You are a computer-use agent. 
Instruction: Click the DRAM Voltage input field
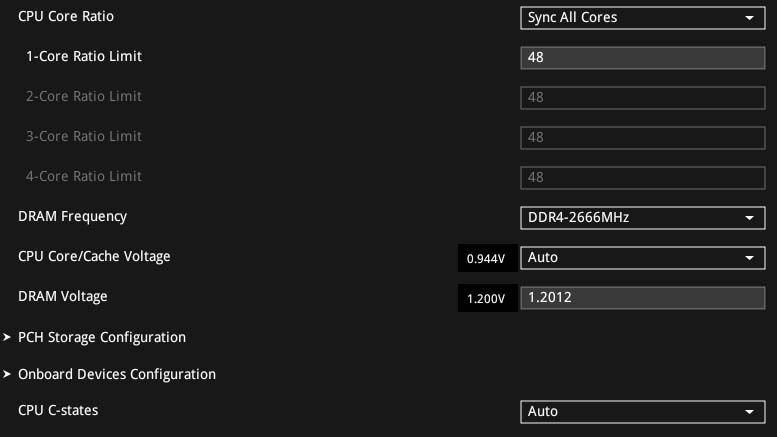[641, 298]
